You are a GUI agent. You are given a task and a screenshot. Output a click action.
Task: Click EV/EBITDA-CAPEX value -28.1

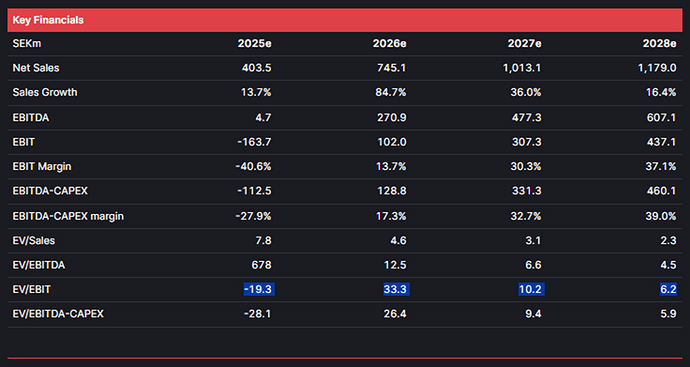(x=258, y=314)
